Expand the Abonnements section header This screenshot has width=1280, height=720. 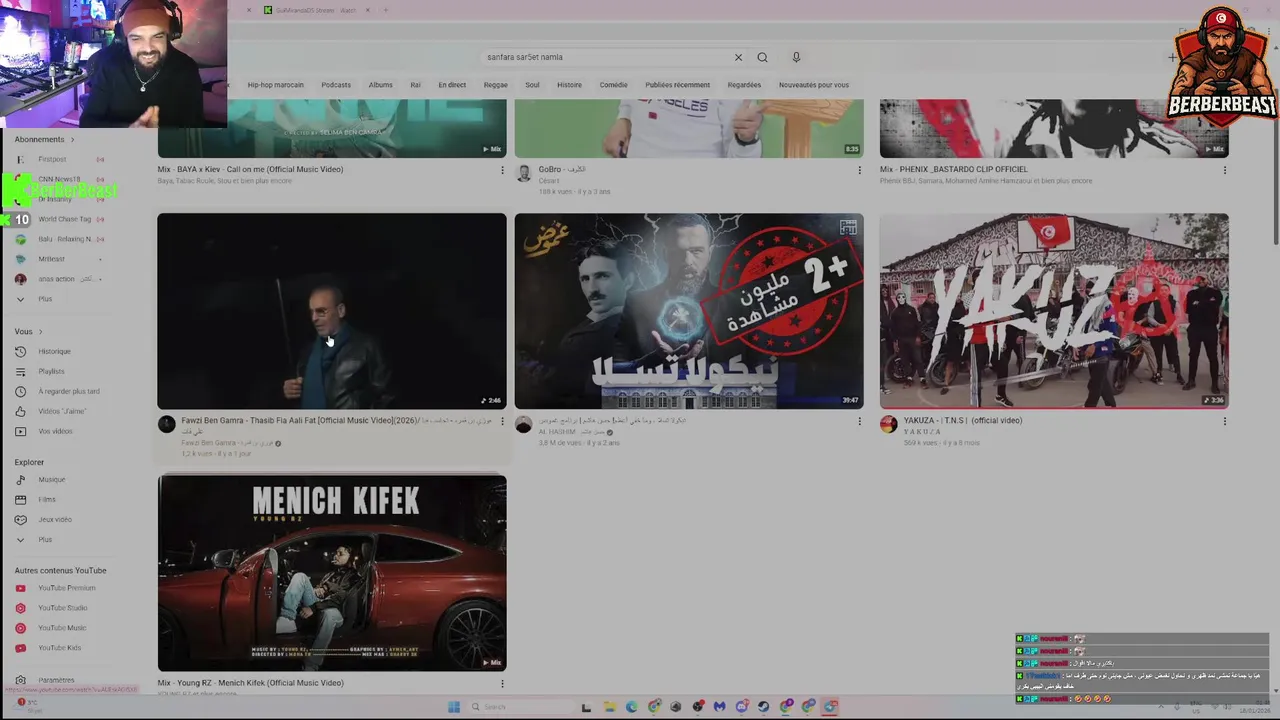44,139
